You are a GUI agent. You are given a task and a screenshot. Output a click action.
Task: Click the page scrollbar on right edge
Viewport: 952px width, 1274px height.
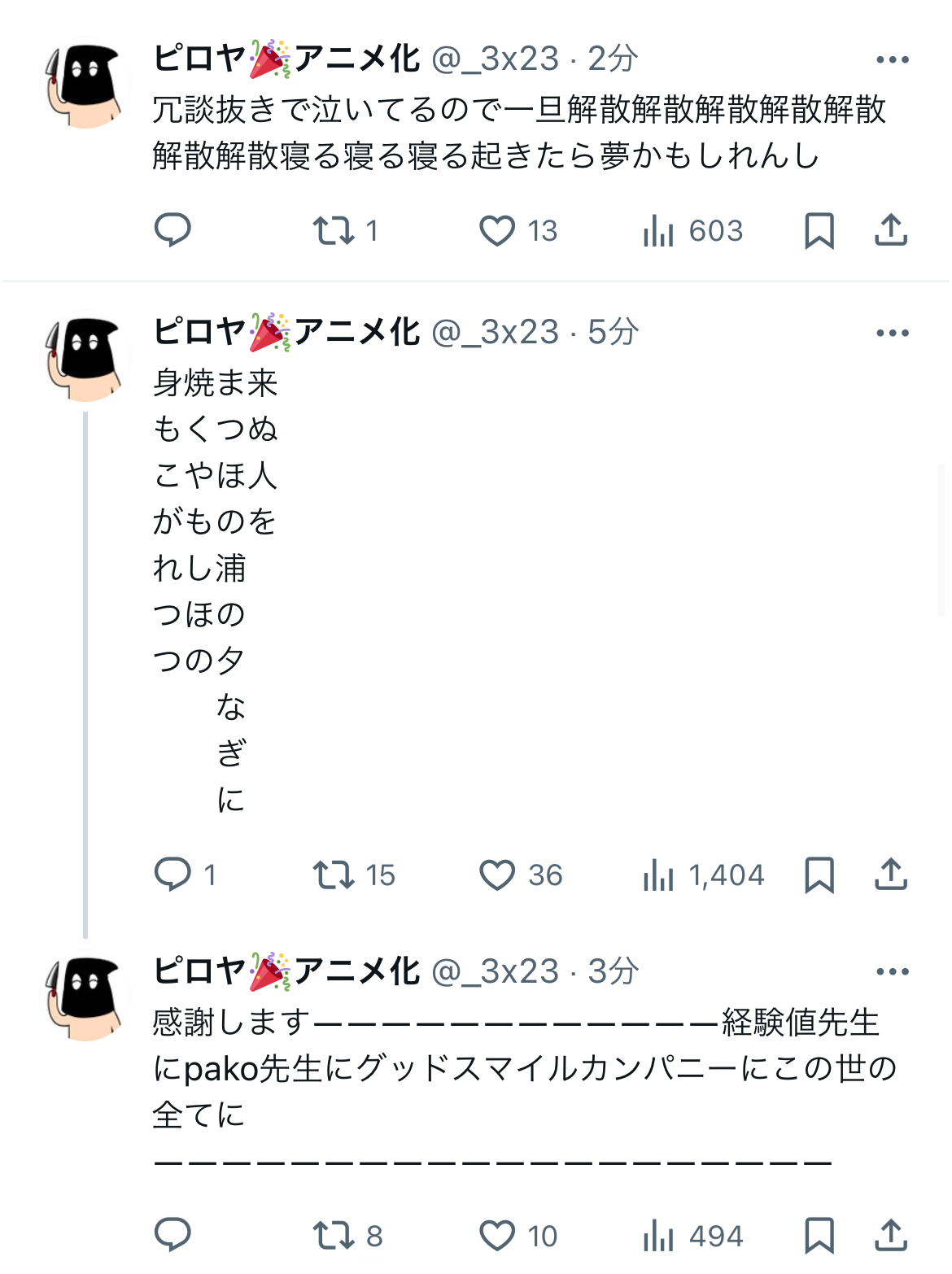click(x=941, y=540)
